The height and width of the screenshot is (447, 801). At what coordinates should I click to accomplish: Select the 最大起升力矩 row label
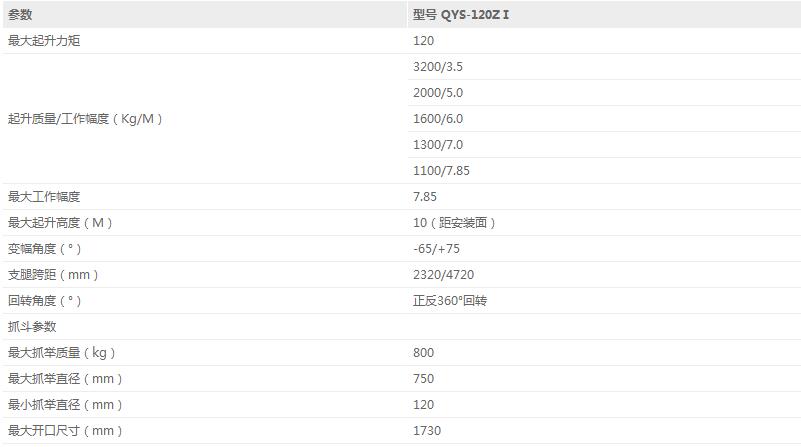pos(44,41)
